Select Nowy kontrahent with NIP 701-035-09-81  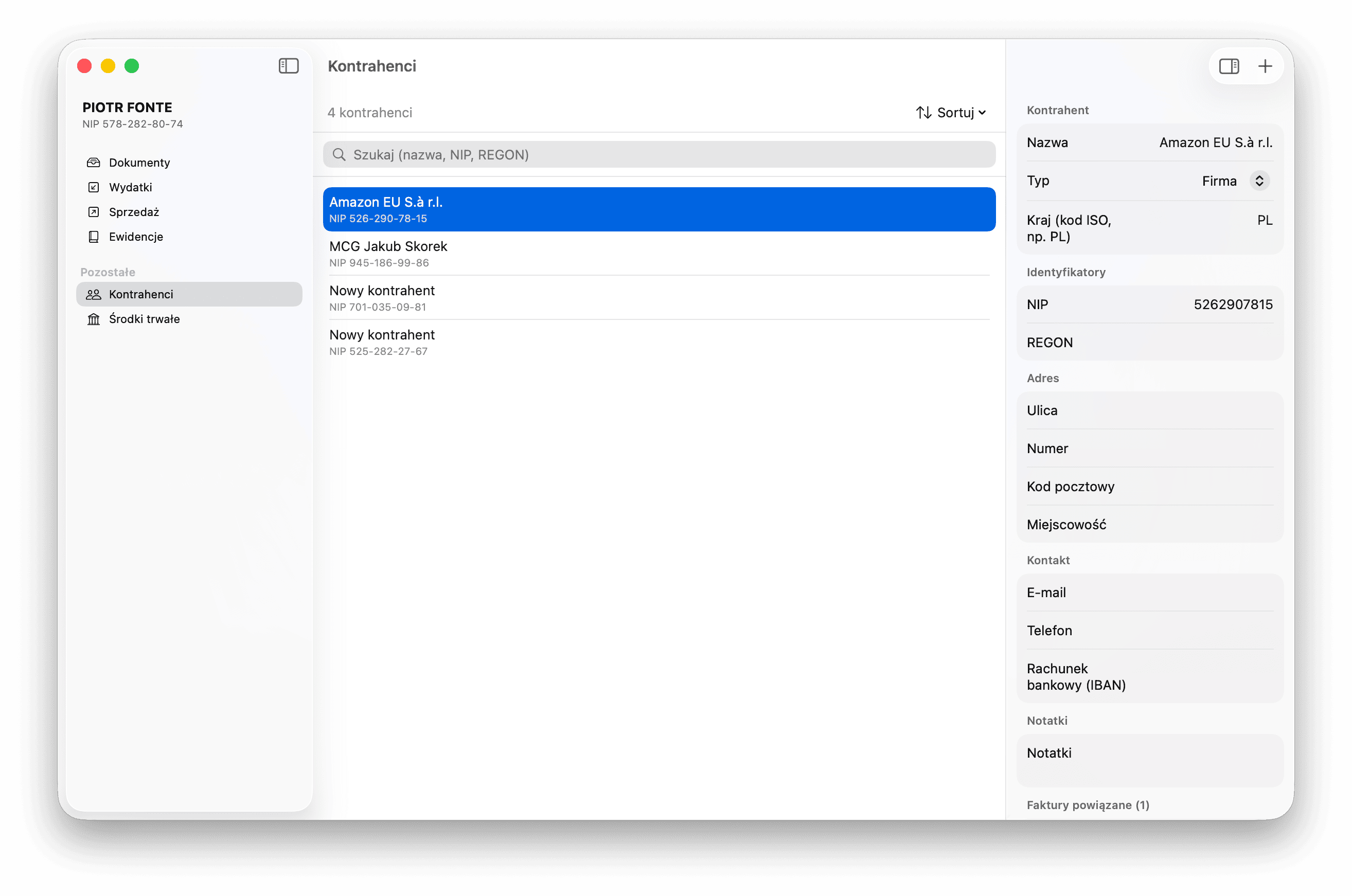659,298
